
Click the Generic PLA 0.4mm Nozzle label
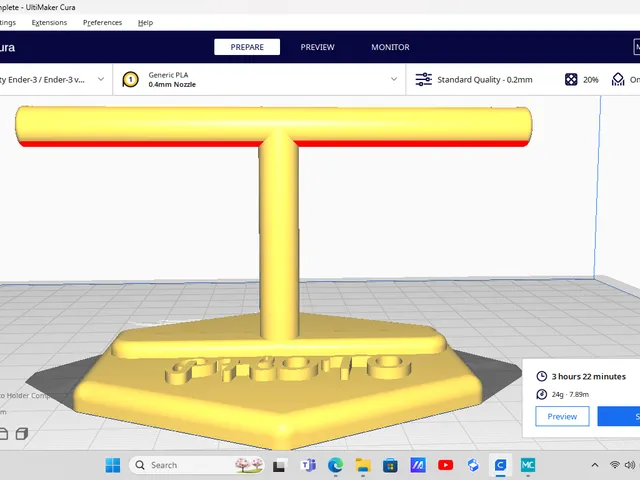[172, 80]
